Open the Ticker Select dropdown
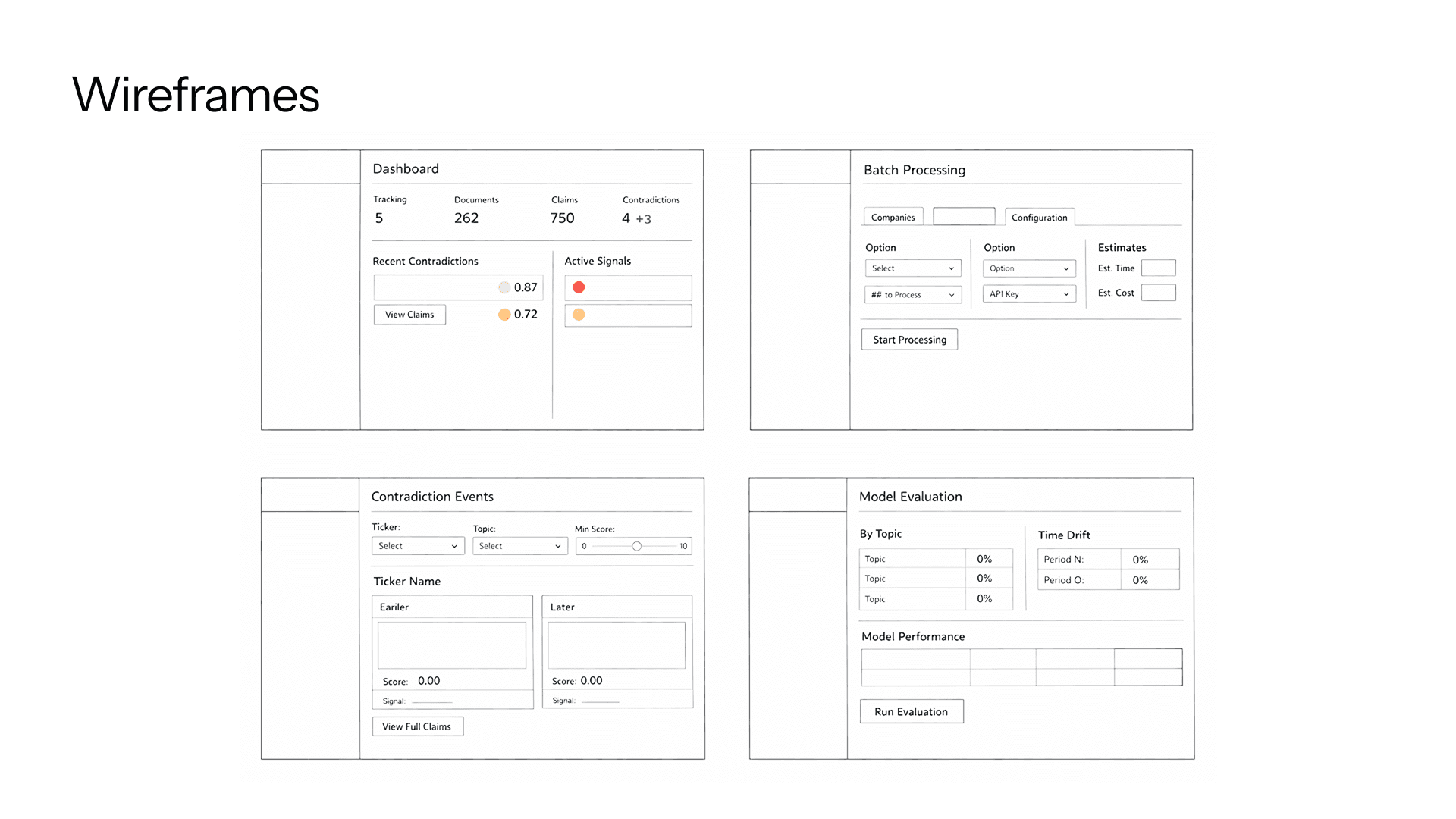 pos(418,546)
